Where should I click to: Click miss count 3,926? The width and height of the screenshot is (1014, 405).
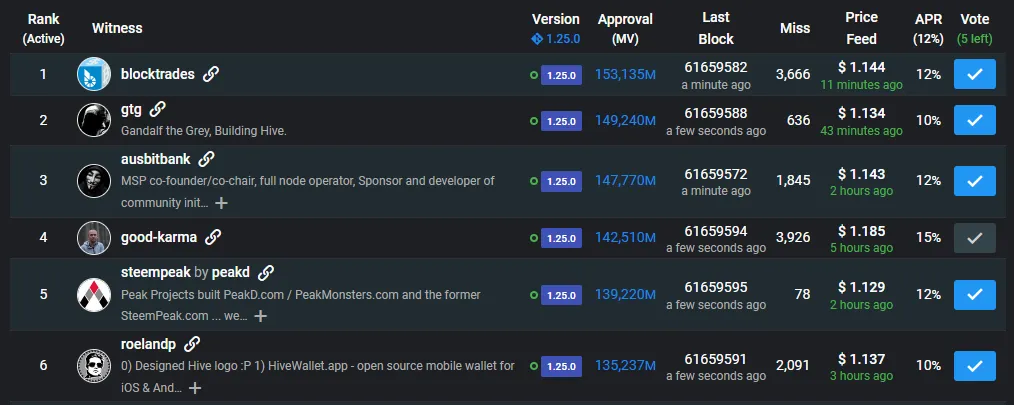pos(793,237)
